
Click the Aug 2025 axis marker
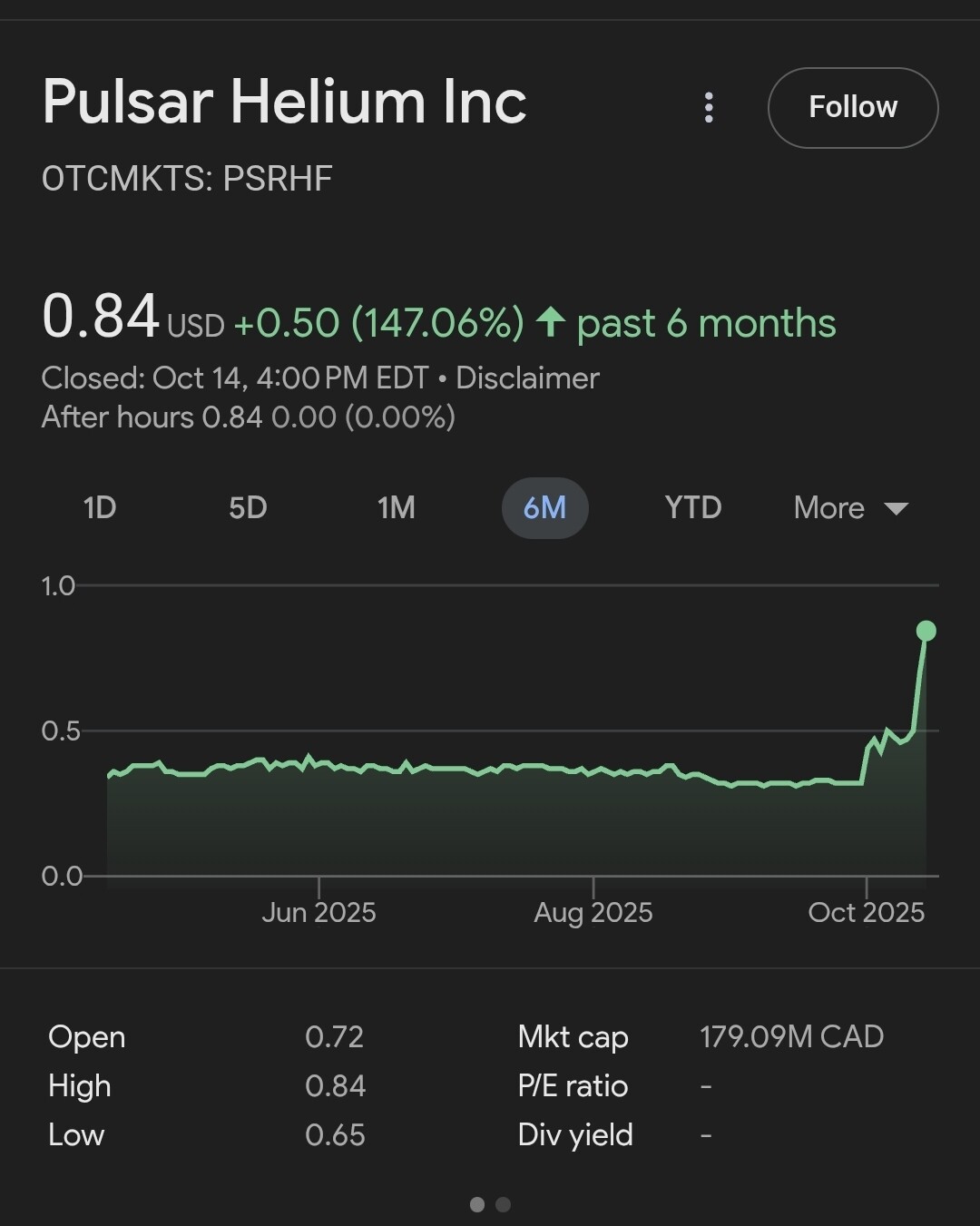[593, 911]
